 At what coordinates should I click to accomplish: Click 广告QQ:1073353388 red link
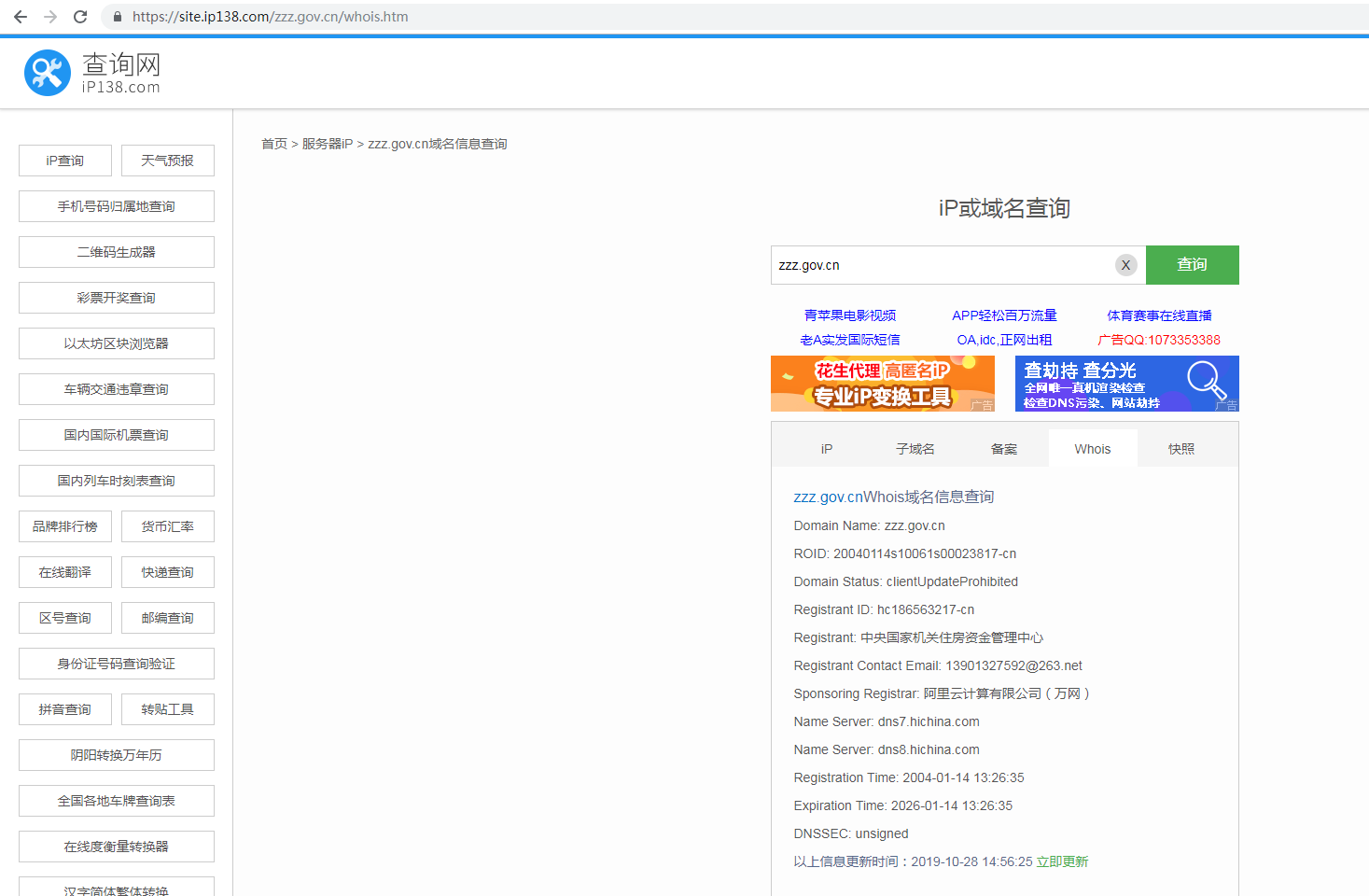pos(1159,340)
